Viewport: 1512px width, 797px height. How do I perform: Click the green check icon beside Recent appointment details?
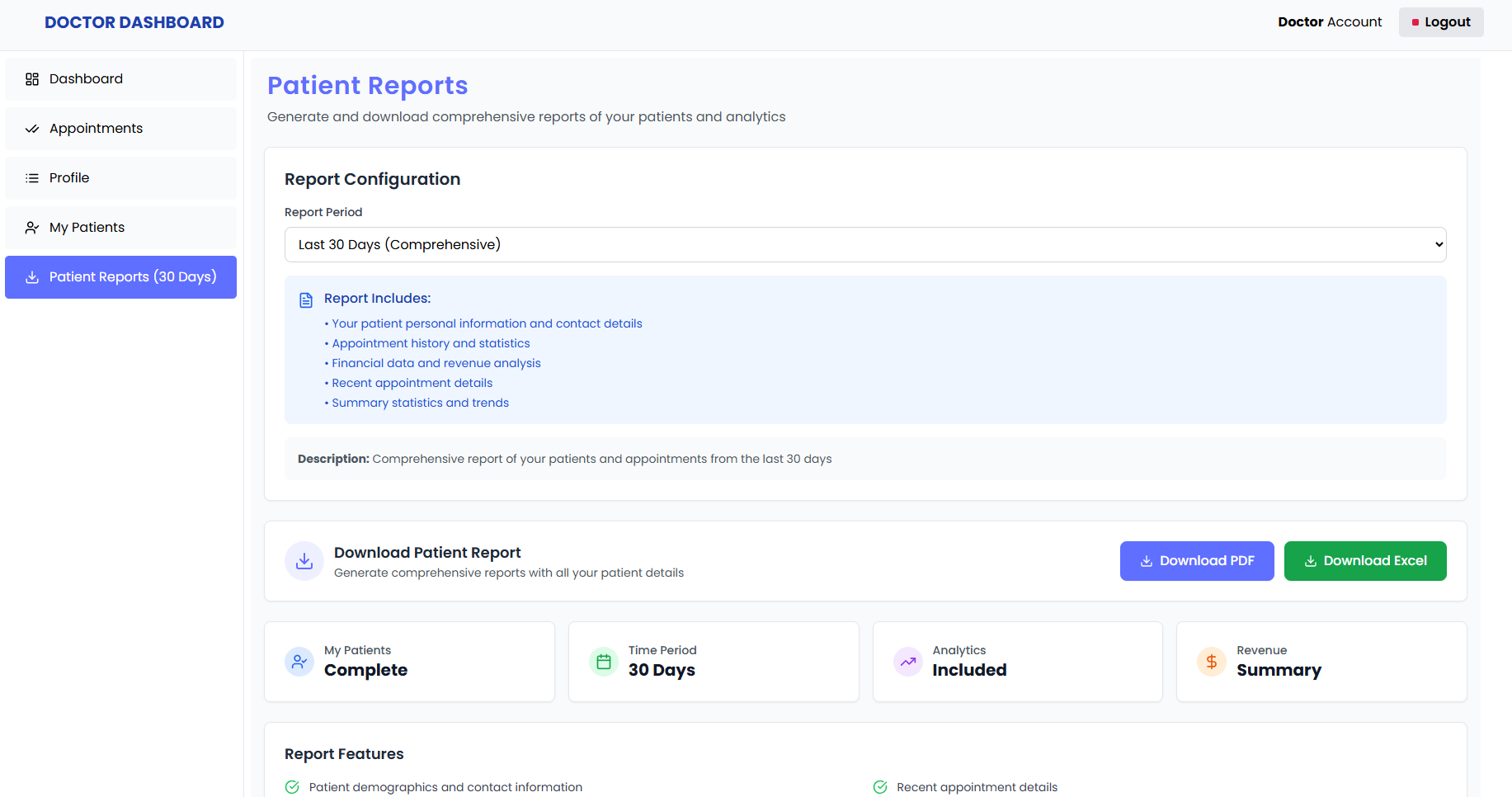point(880,787)
